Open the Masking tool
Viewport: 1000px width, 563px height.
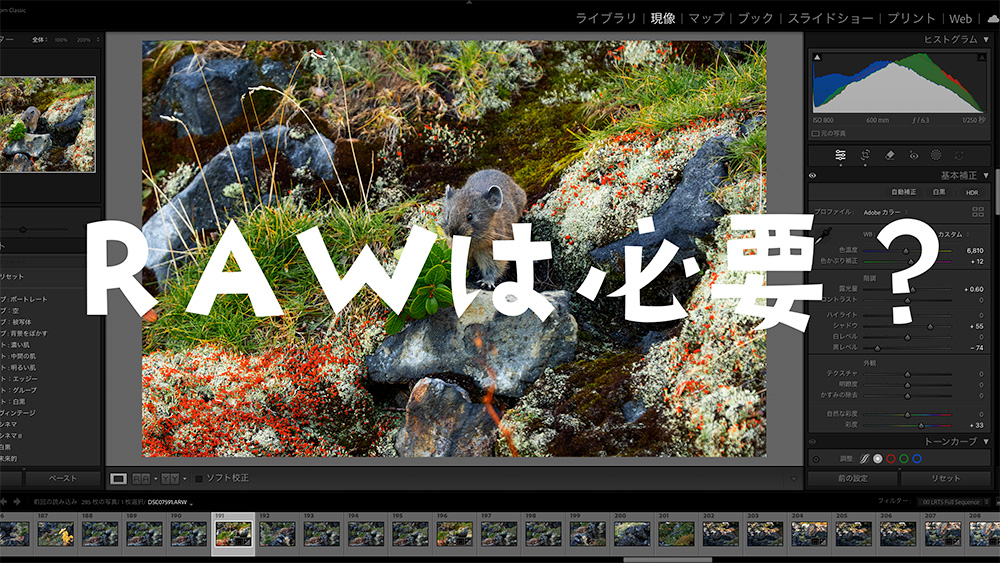(936, 155)
